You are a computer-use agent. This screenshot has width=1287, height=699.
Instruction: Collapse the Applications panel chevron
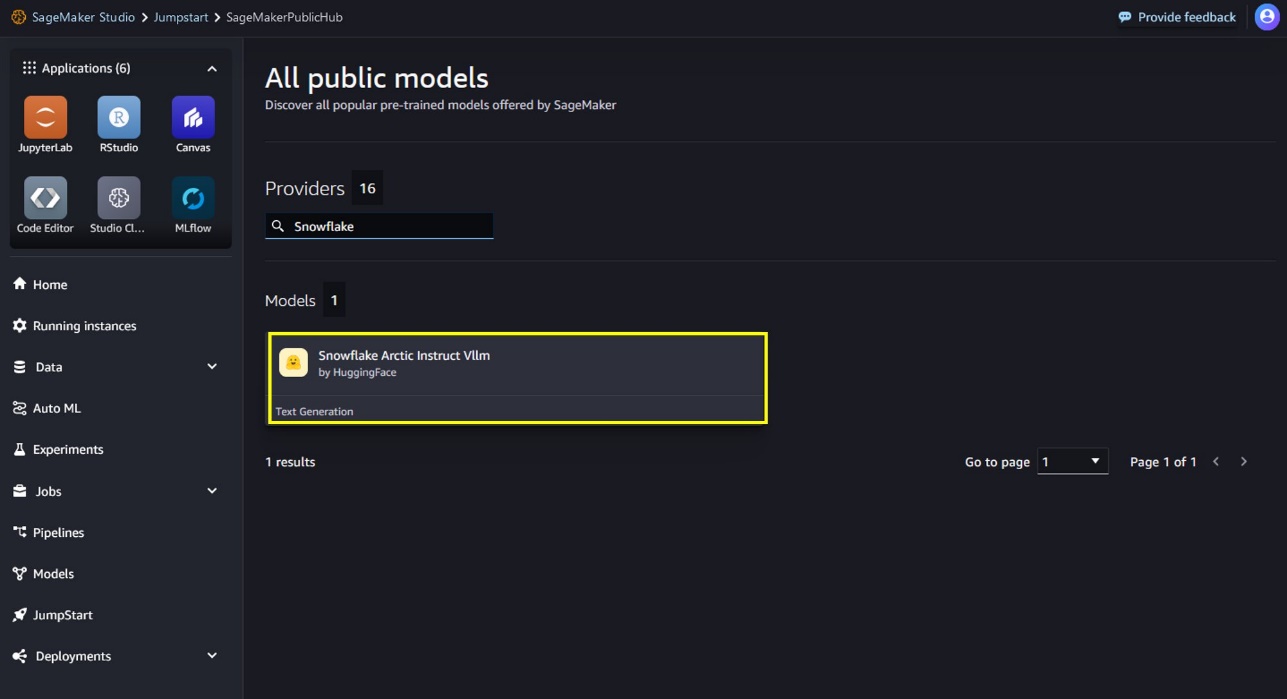pyautogui.click(x=212, y=69)
